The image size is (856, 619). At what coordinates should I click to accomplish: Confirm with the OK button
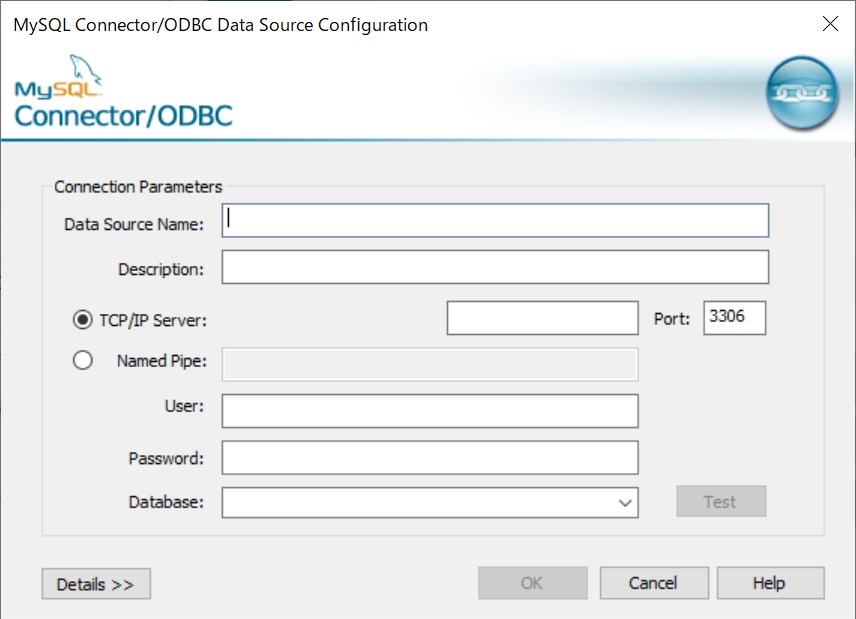(x=533, y=583)
